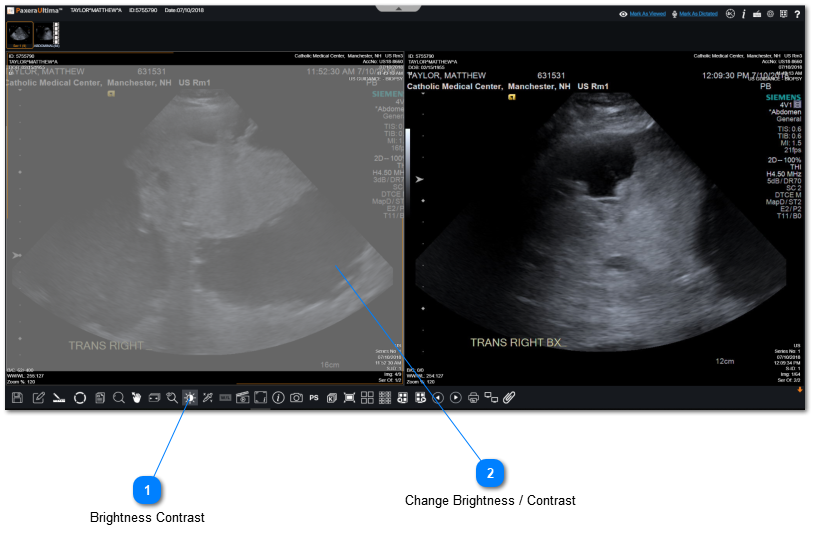Open the help question mark icon
The height and width of the screenshot is (541, 814).
797,14
